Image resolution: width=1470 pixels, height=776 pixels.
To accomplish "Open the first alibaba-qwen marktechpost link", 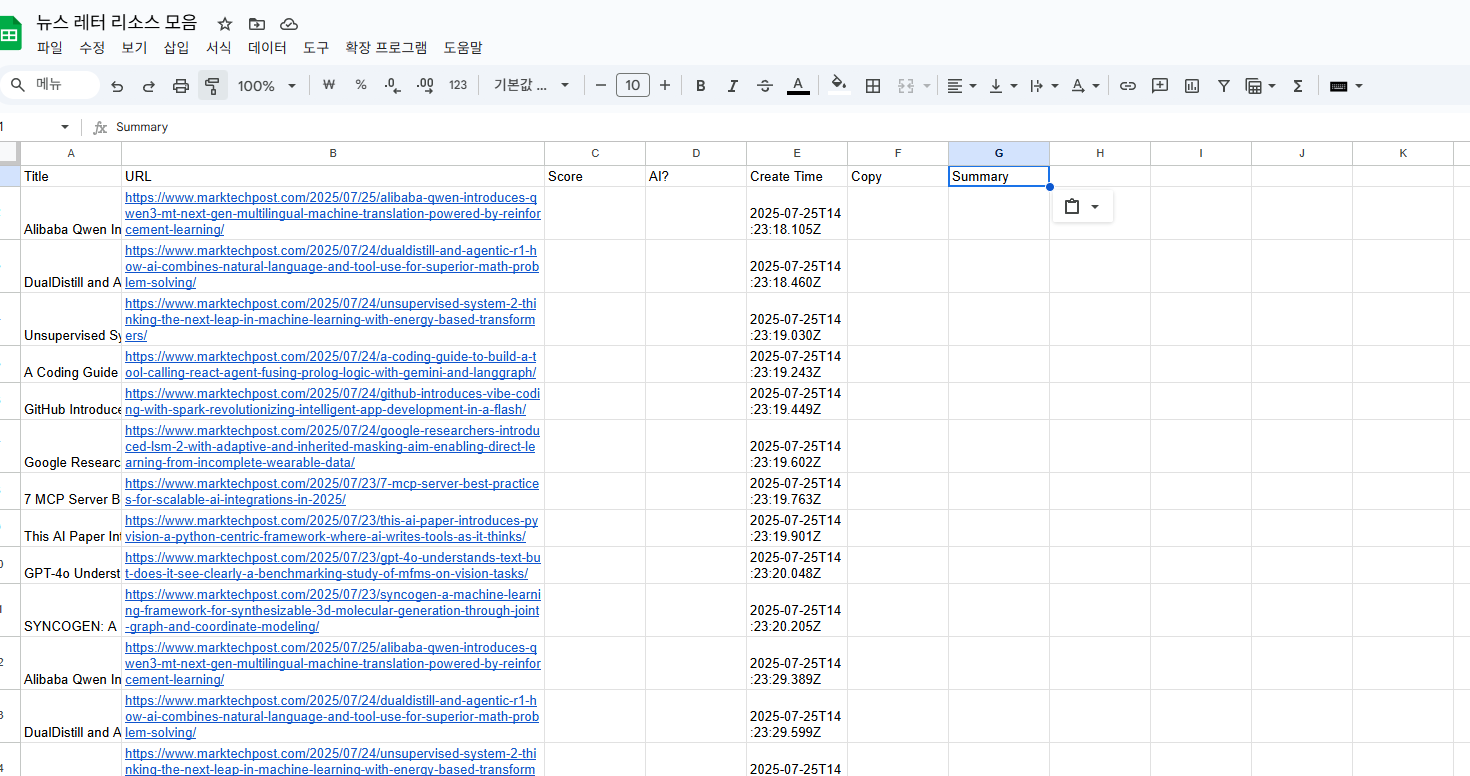I will click(333, 213).
